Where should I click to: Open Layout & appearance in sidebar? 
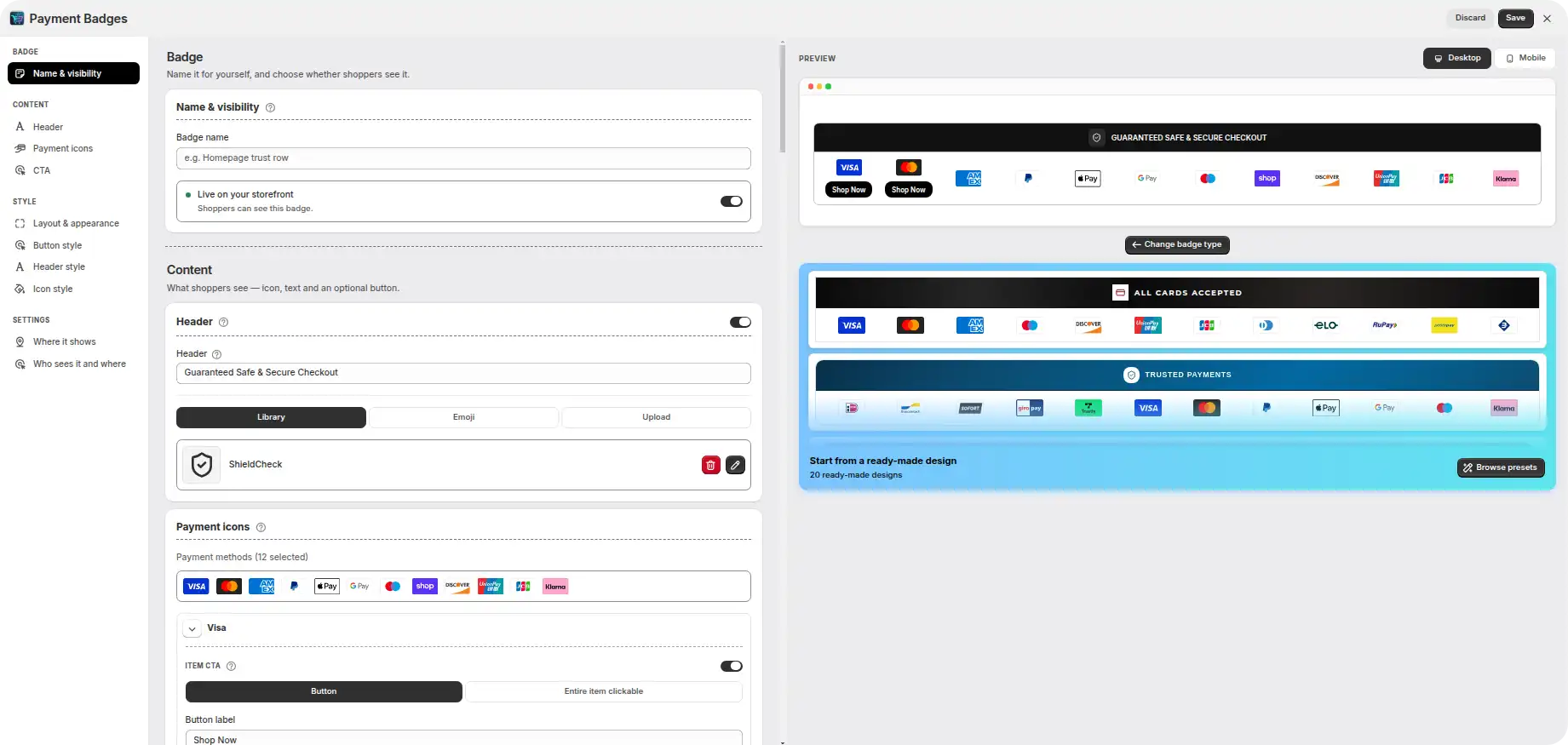[x=76, y=224]
